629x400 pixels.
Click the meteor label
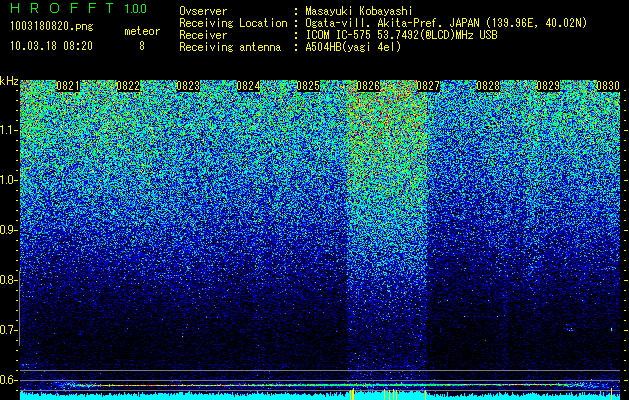coord(142,31)
